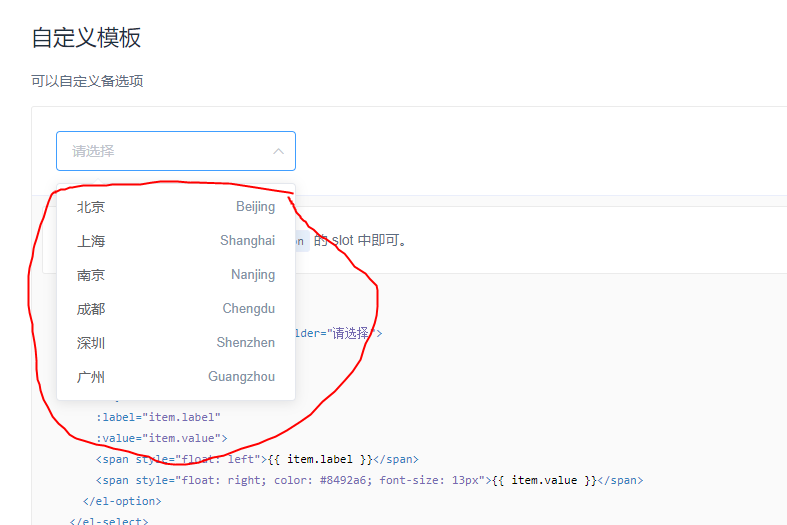
Task: Collapse the select with the up chevron
Action: pos(279,151)
